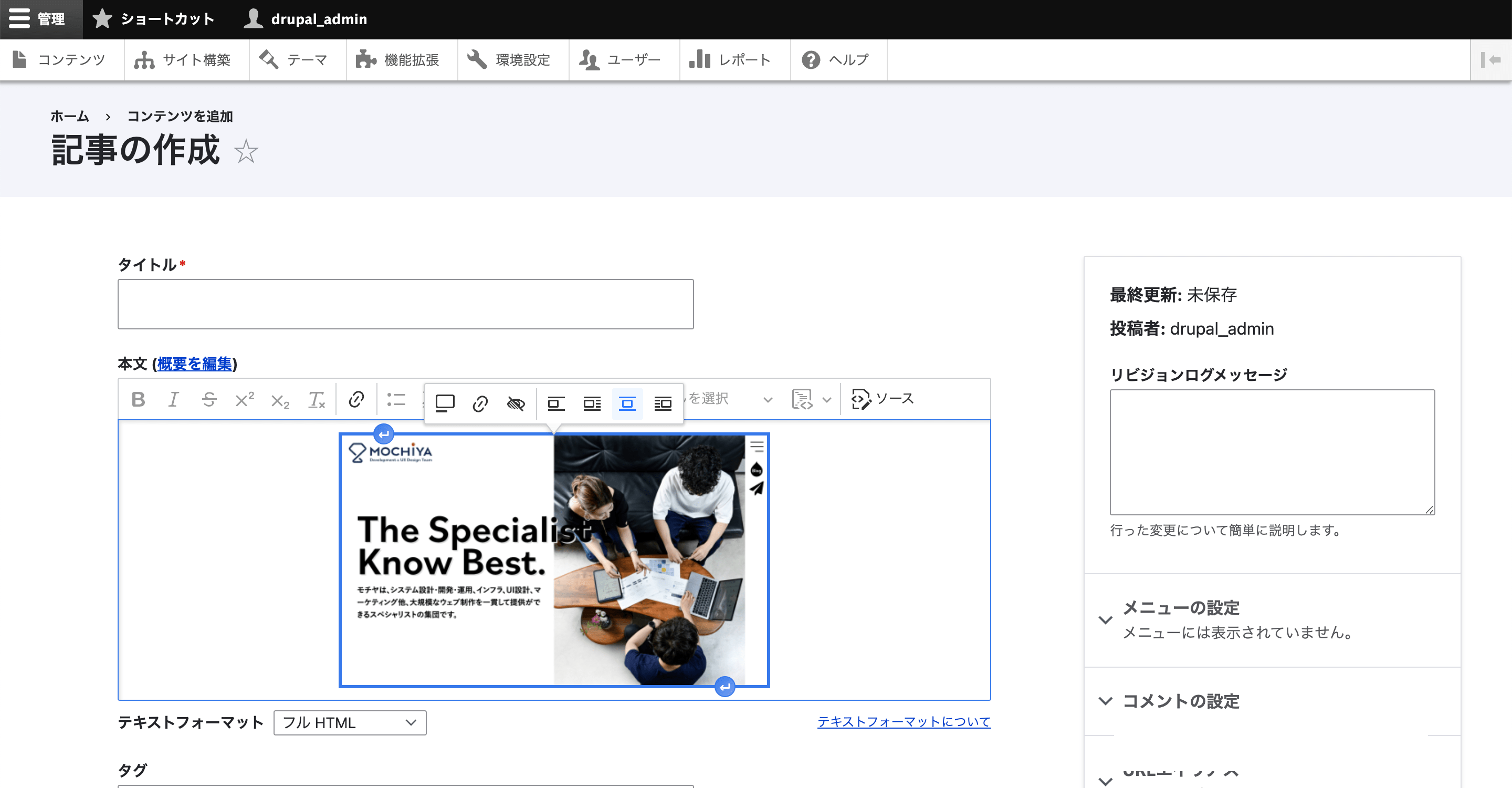Go to コンテンツを追加 breadcrumb link
Image resolution: width=1512 pixels, height=788 pixels.
[180, 116]
